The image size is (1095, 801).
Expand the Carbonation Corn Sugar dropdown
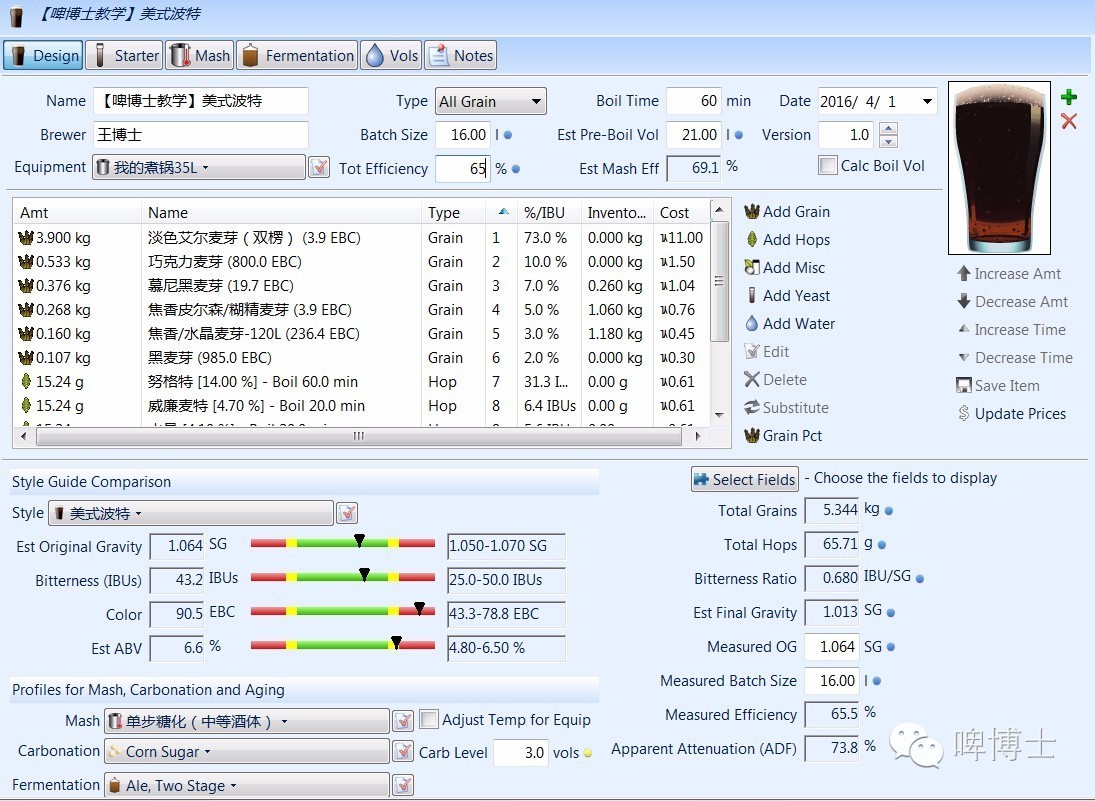click(x=247, y=751)
